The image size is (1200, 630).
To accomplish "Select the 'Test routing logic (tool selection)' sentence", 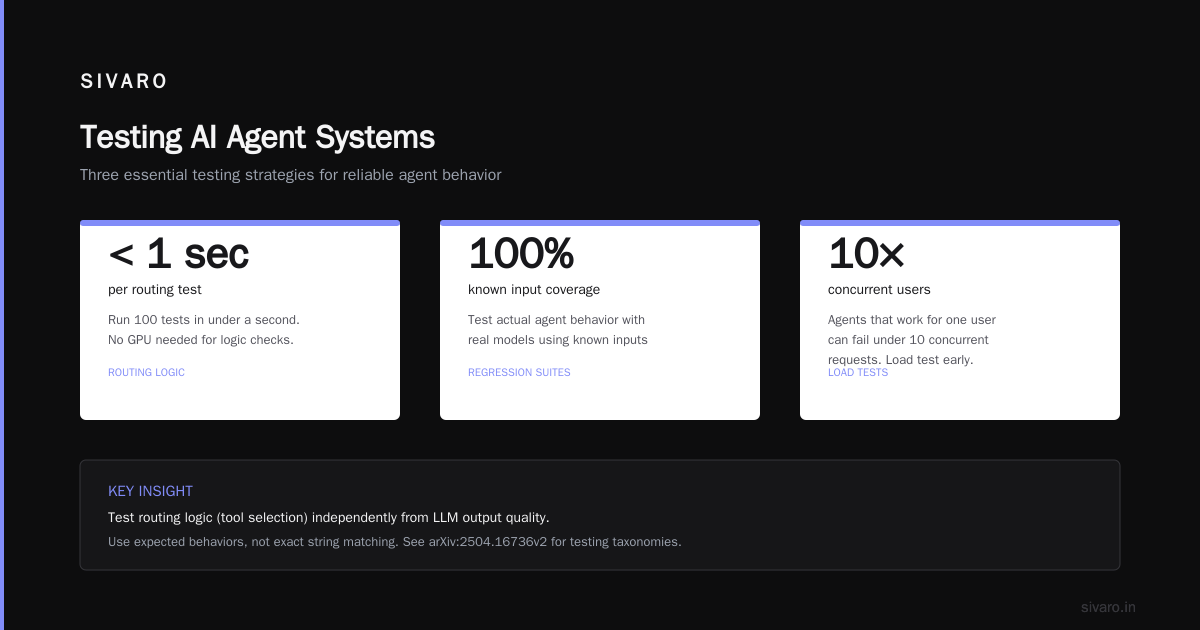I will (329, 518).
